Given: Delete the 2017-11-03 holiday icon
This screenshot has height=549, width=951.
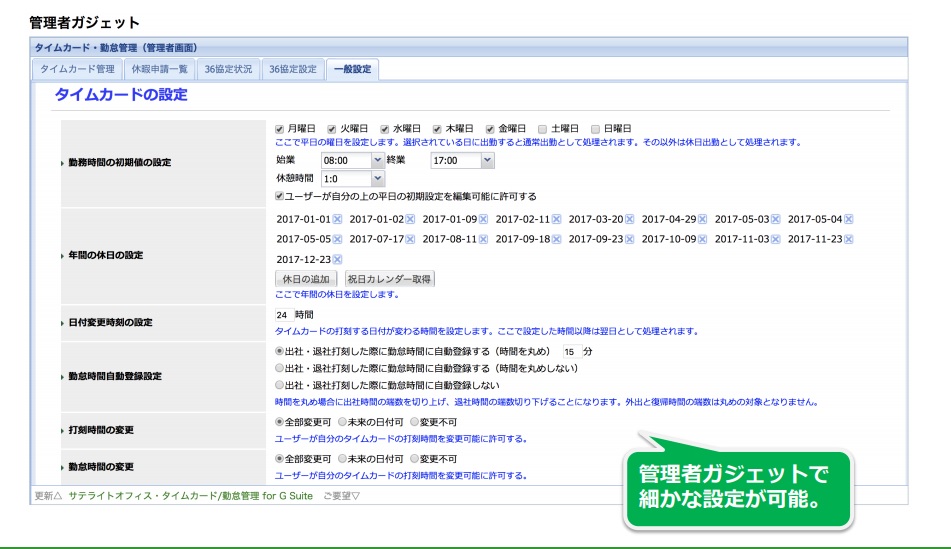Looking at the screenshot, I should tap(775, 239).
